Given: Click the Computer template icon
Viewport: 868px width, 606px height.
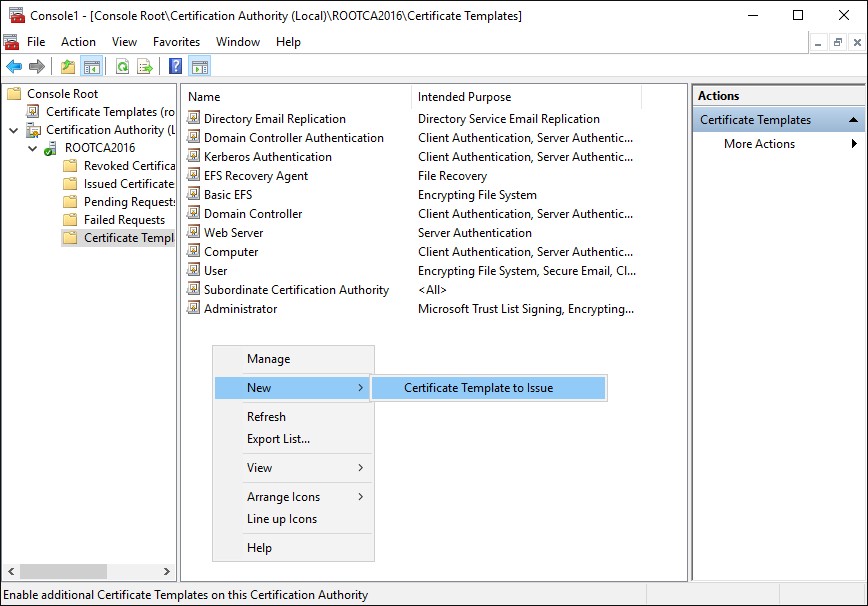Looking at the screenshot, I should (x=193, y=251).
